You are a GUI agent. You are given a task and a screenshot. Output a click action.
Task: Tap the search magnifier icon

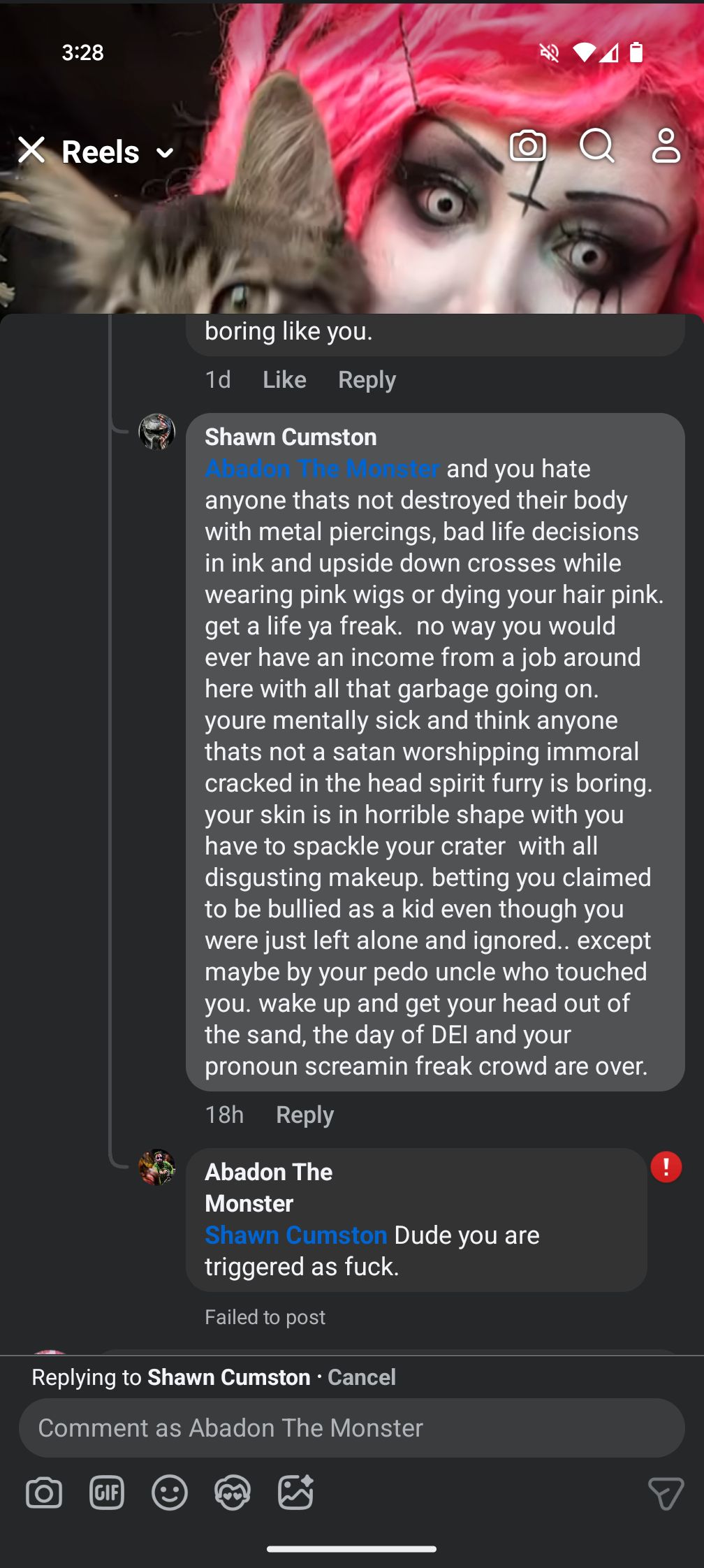pyautogui.click(x=597, y=146)
